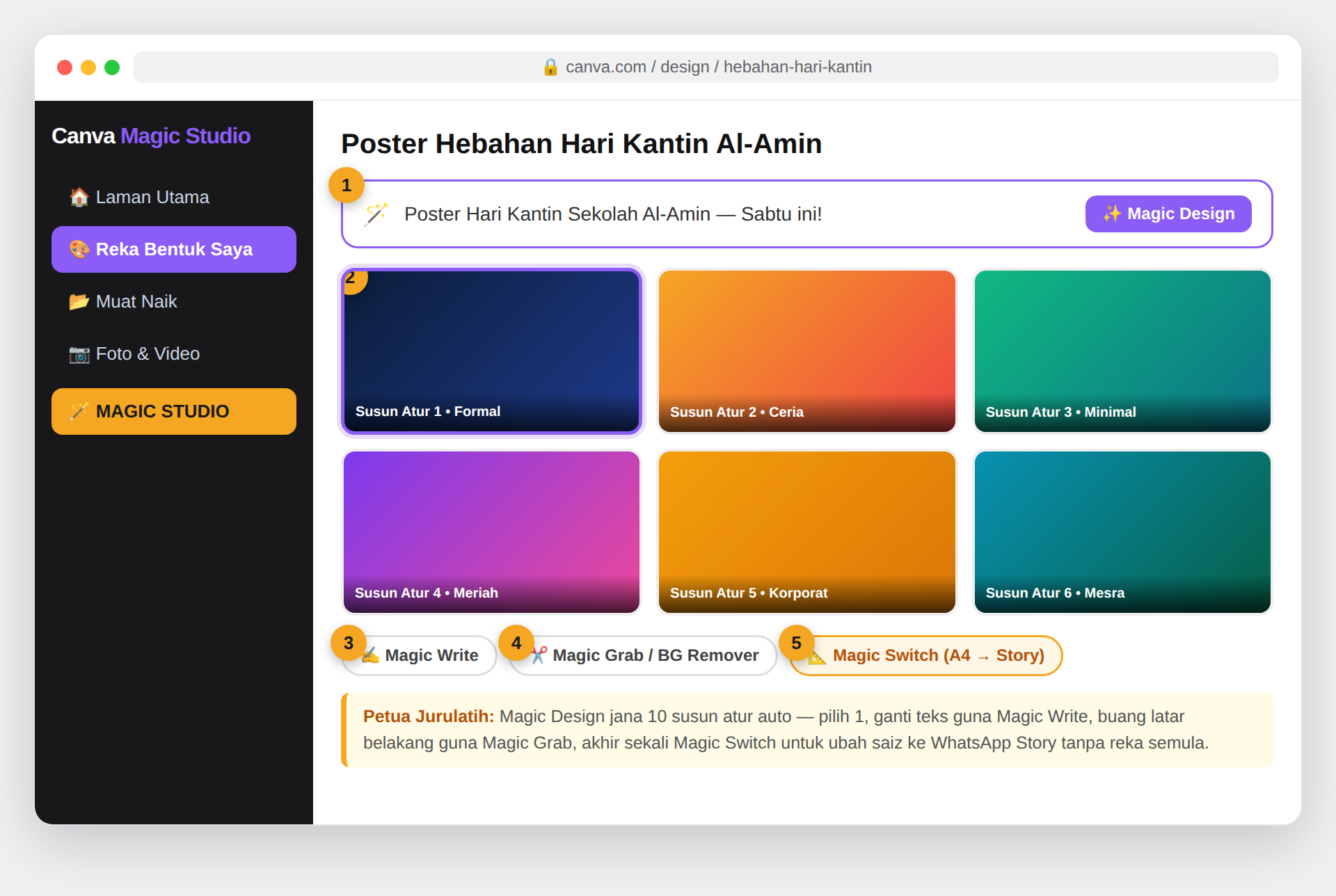Activate Magic Grab / BG Remover
1336x896 pixels.
coord(644,655)
